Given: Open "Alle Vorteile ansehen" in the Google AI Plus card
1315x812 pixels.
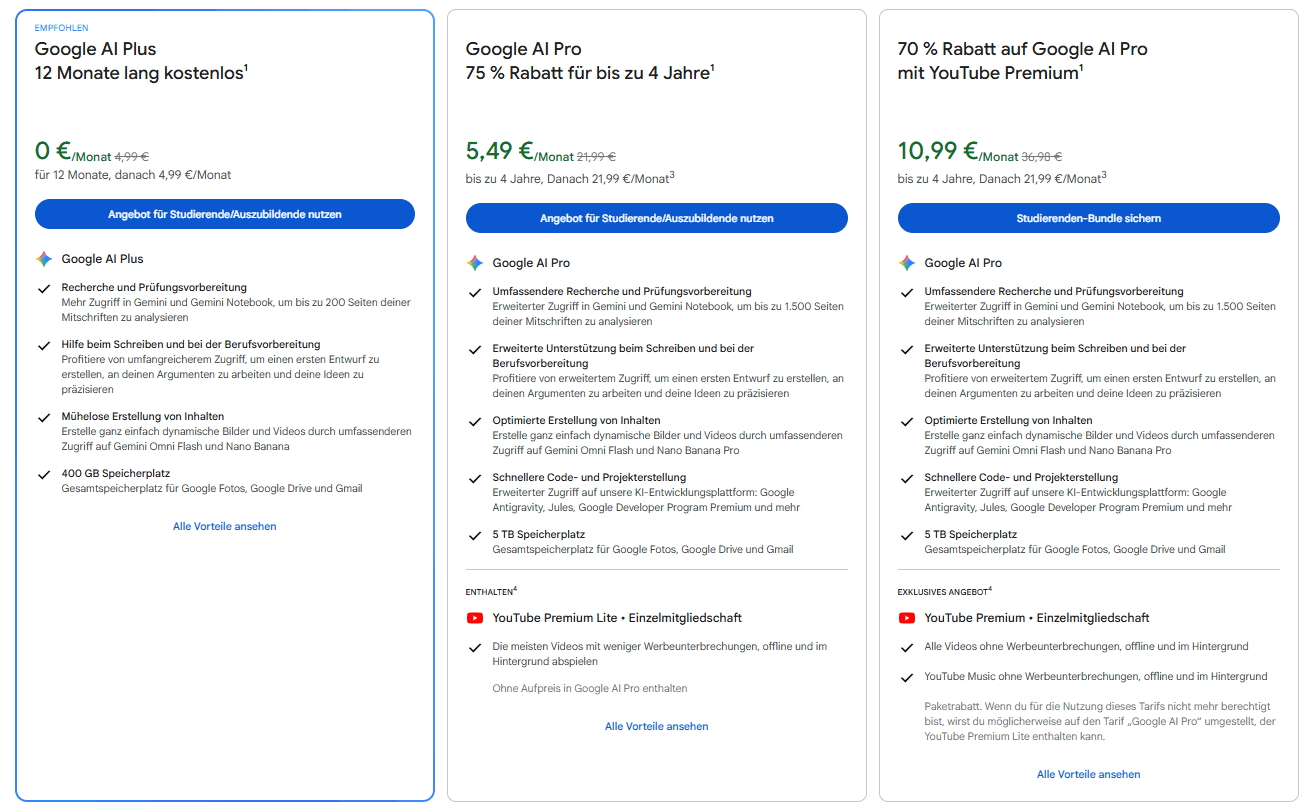Looking at the screenshot, I should pos(225,526).
